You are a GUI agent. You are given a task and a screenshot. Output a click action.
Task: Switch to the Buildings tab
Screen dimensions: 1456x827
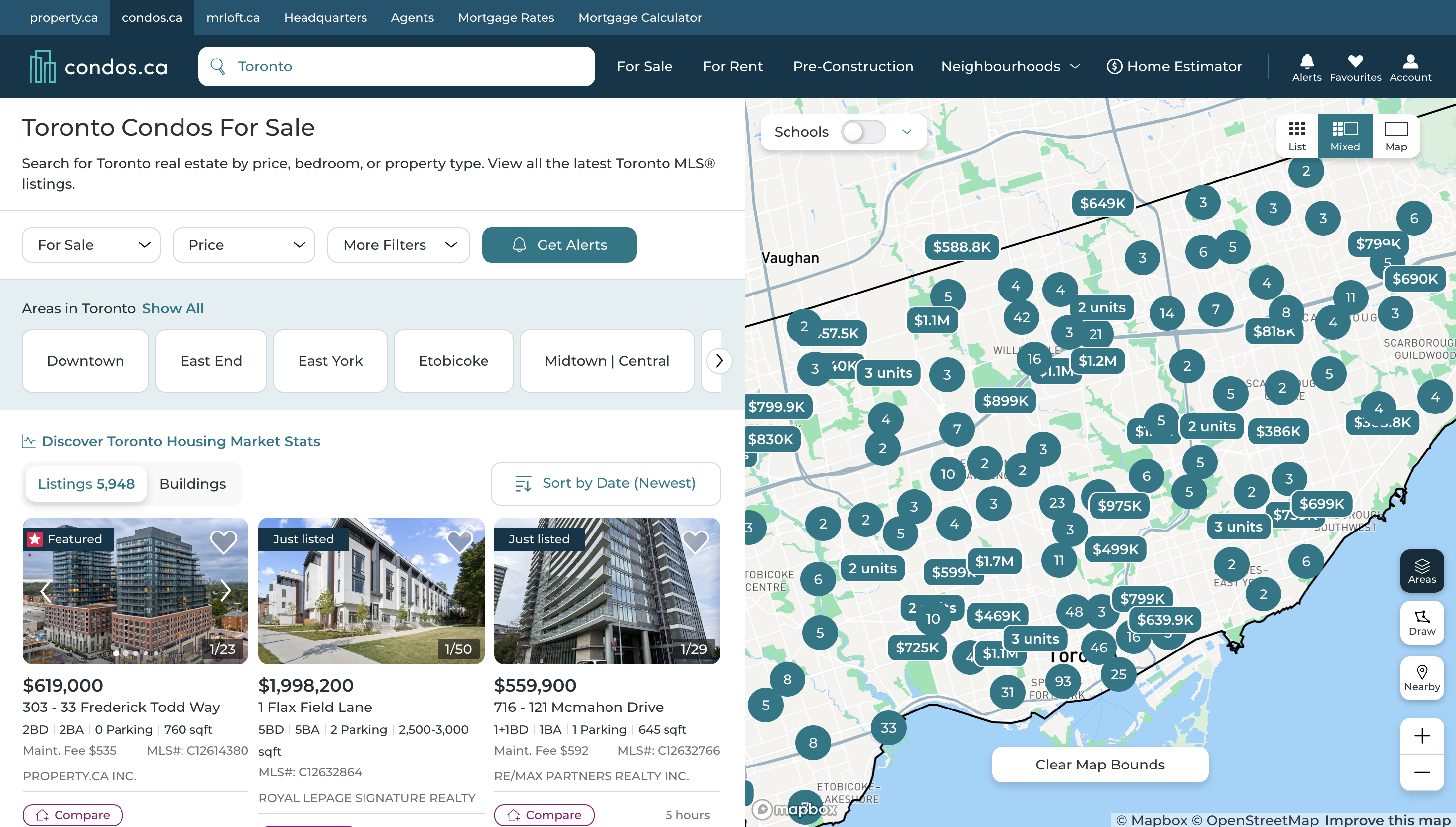(192, 483)
